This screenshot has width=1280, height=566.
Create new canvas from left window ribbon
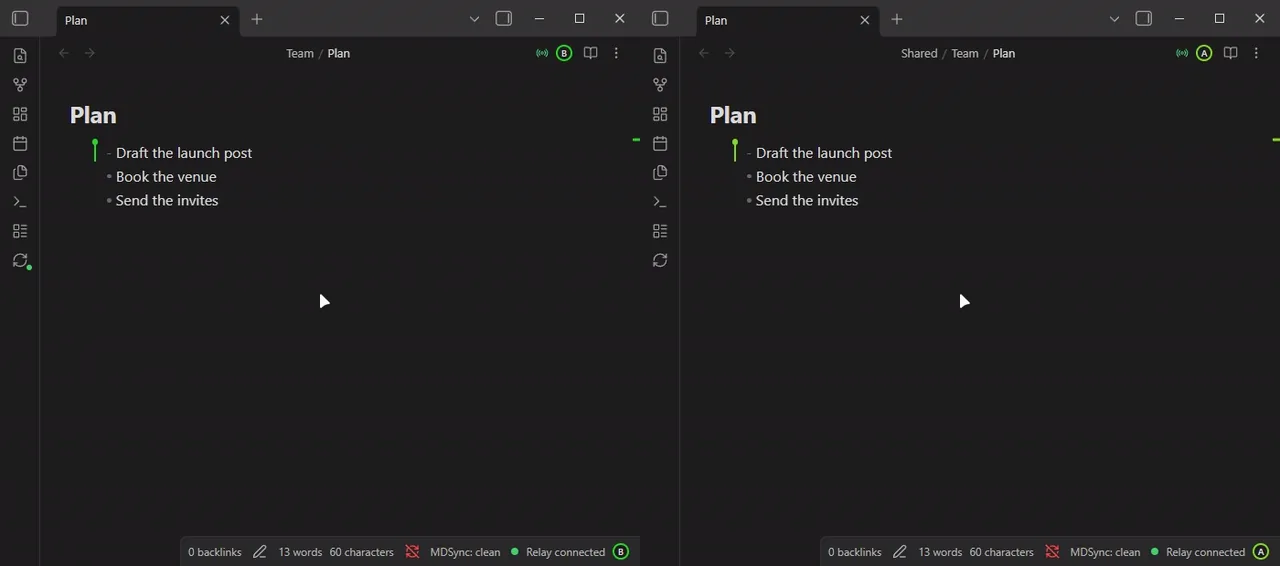[20, 114]
